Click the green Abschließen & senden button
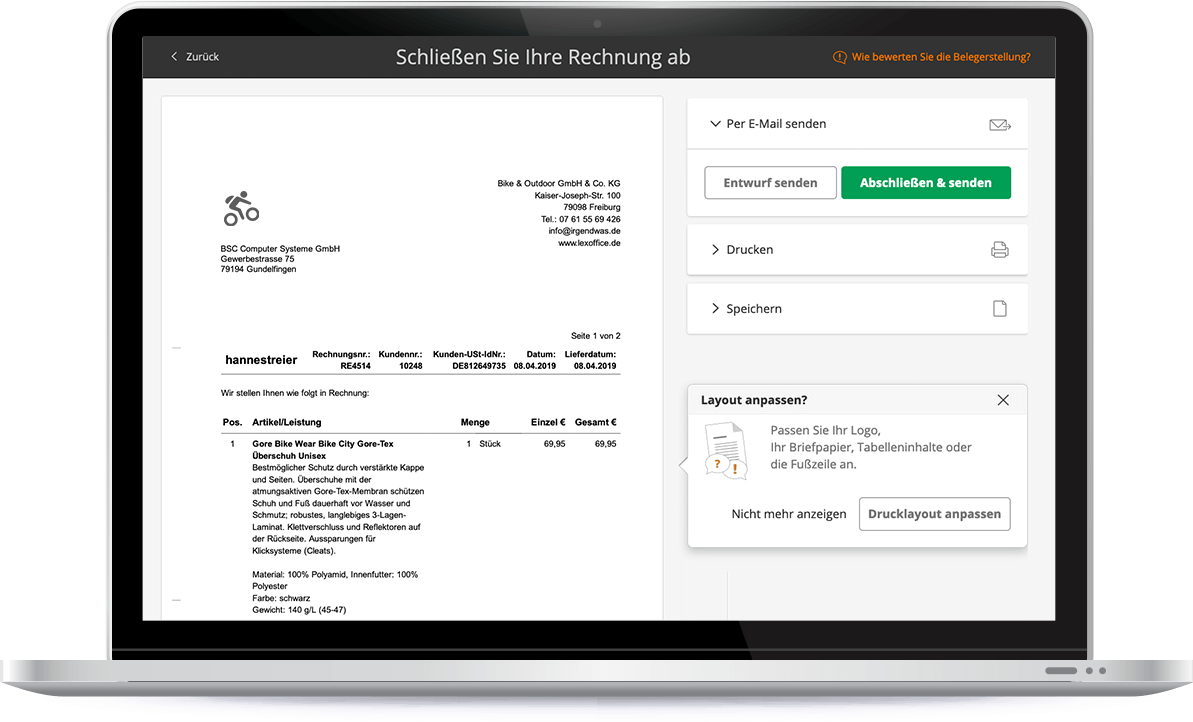The image size is (1193, 722). pos(925,182)
